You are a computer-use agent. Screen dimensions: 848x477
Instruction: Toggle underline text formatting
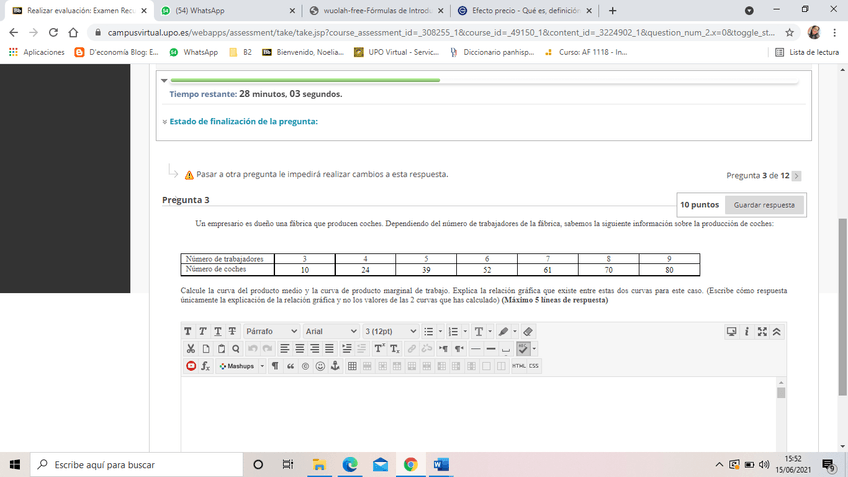coord(217,331)
